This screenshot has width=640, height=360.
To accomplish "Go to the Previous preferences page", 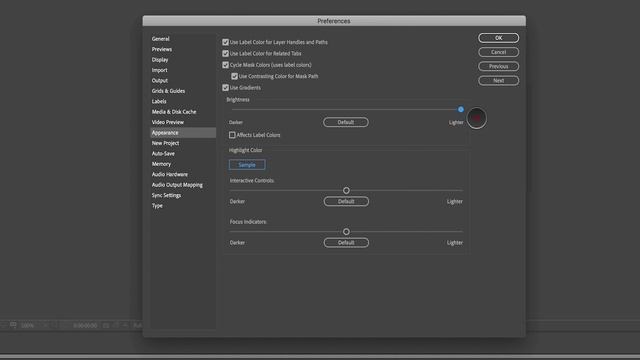I will pyautogui.click(x=498, y=67).
